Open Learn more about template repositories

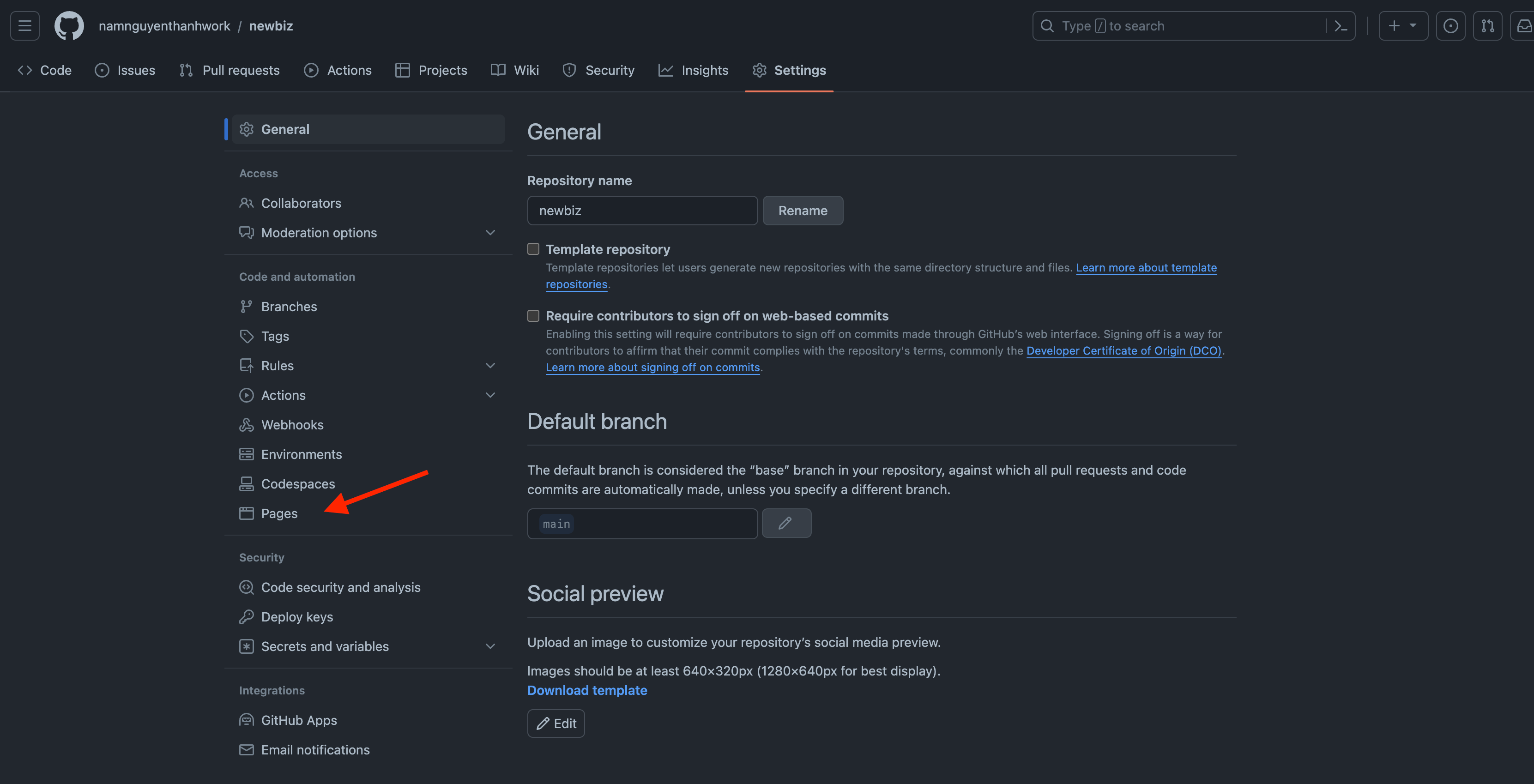pos(1146,268)
